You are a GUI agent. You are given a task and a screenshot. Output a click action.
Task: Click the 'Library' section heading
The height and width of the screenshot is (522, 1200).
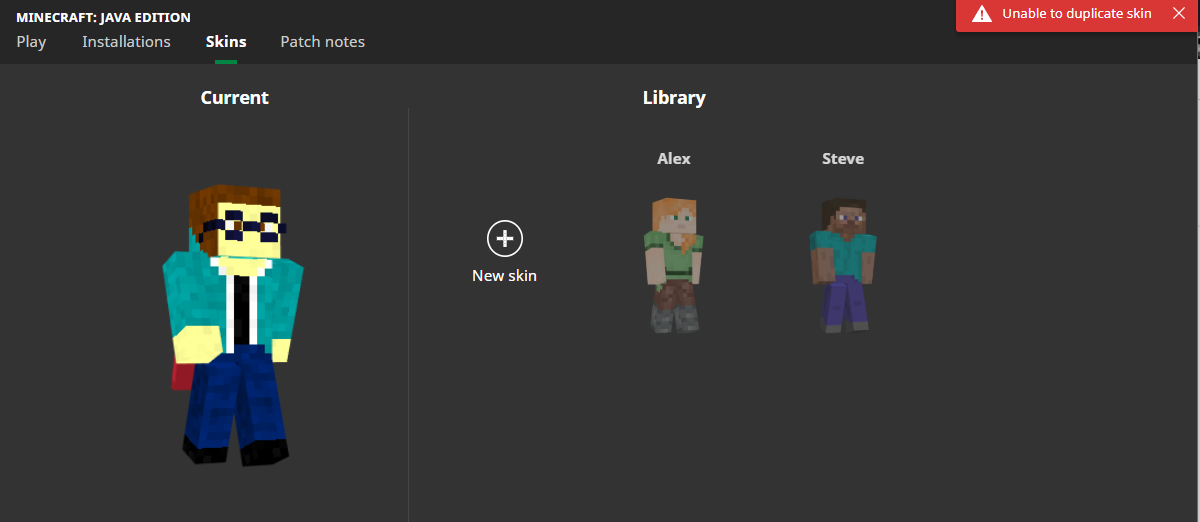point(673,97)
